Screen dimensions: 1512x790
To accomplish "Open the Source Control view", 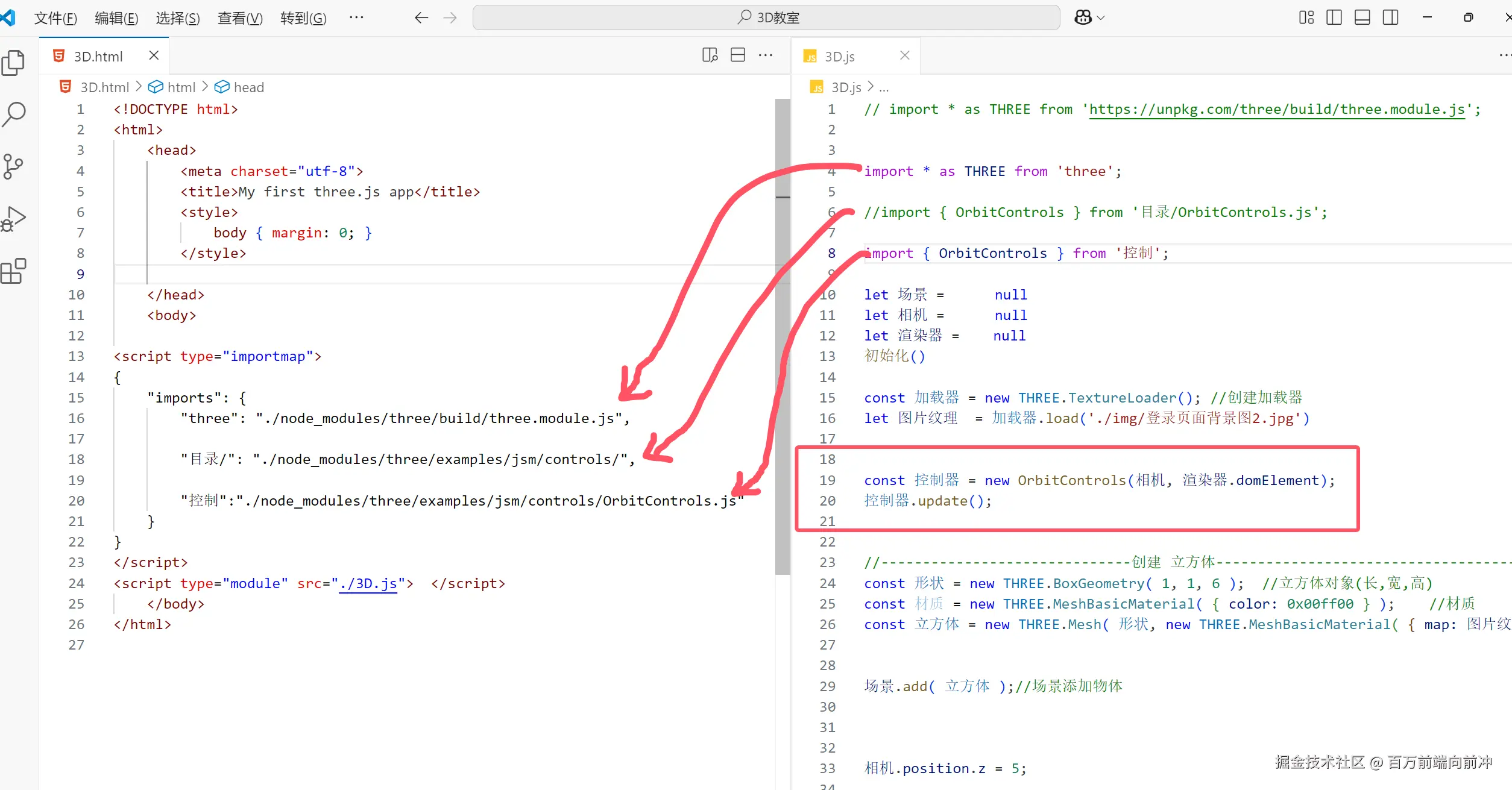I will [13, 166].
